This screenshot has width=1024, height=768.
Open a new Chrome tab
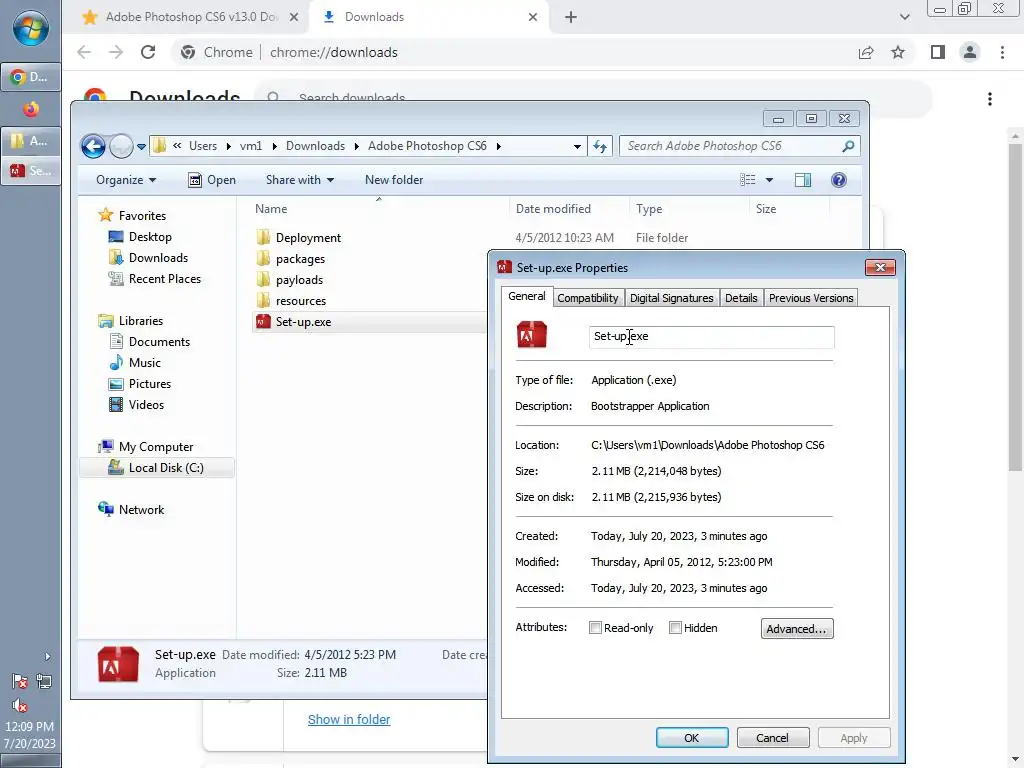pyautogui.click(x=571, y=17)
